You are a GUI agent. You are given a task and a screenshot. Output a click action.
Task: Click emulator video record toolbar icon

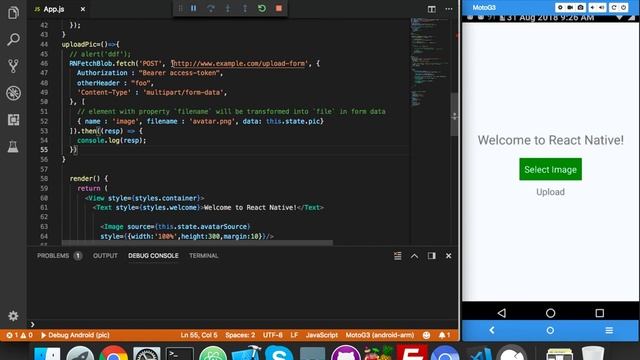tap(570, 7)
